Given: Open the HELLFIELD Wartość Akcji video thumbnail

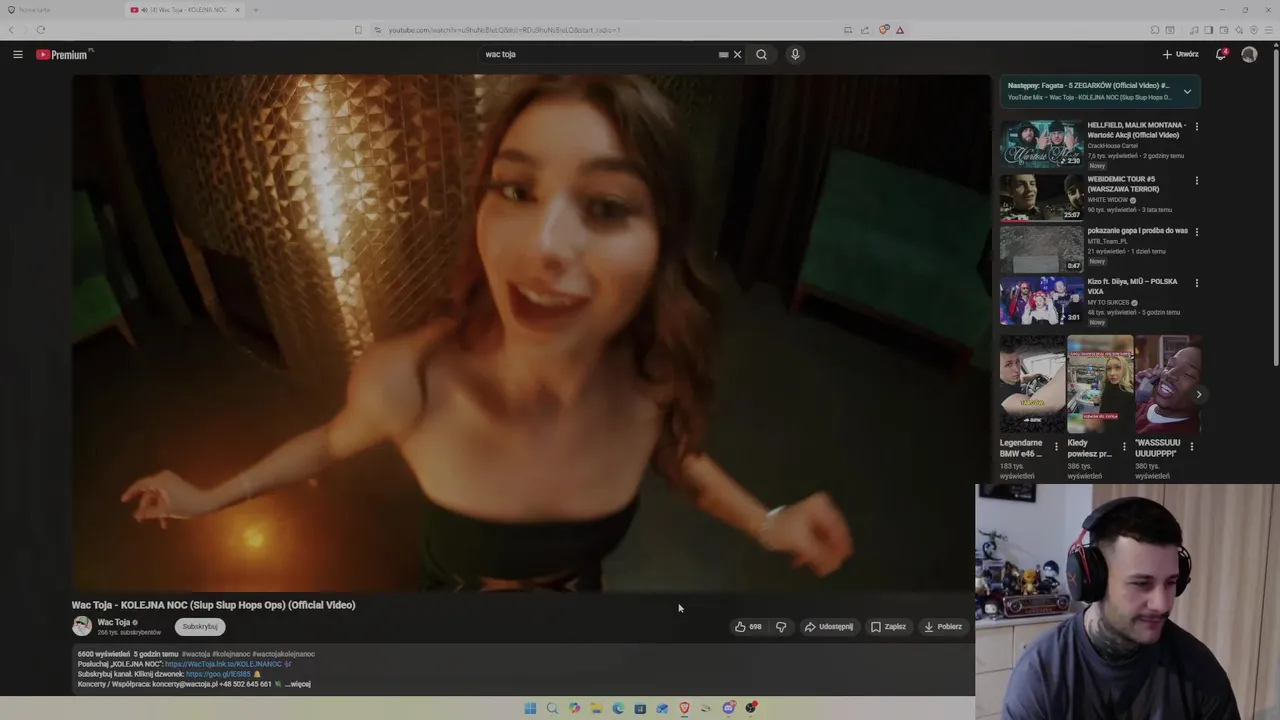Looking at the screenshot, I should point(1041,144).
